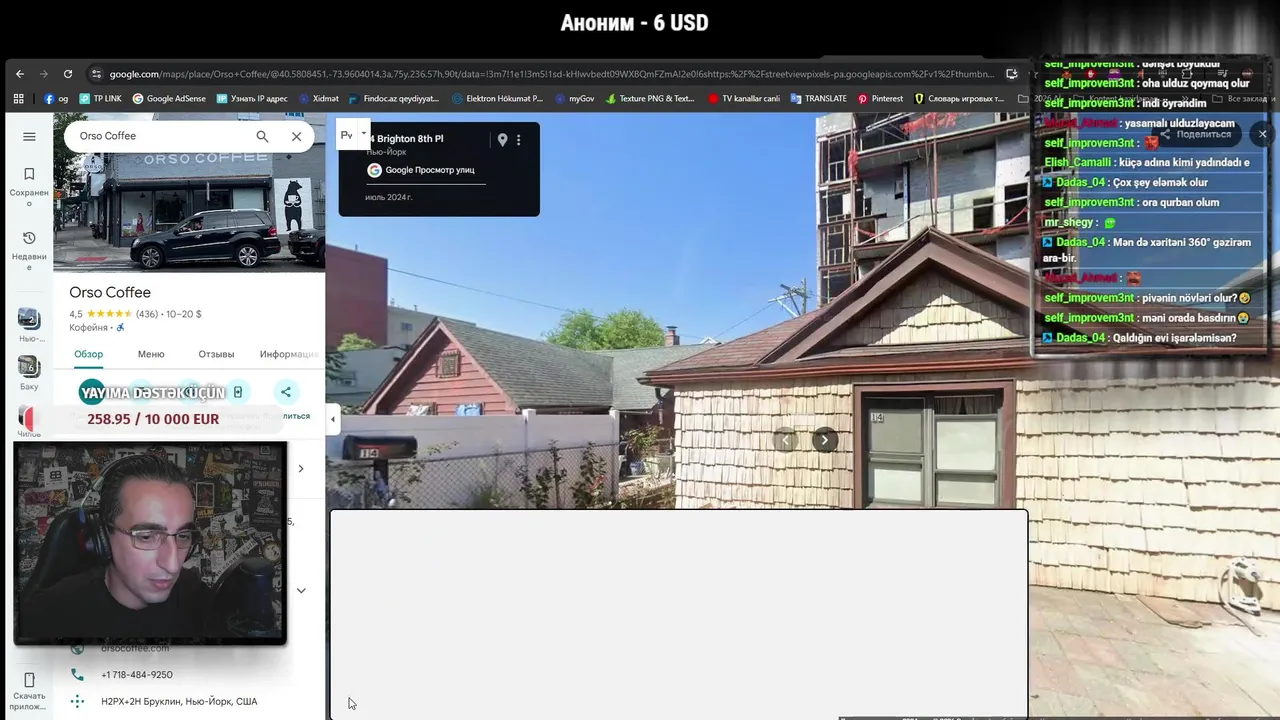Screen dimensions: 1280x720
Task: Select the Обзор tab
Action: click(x=88, y=354)
